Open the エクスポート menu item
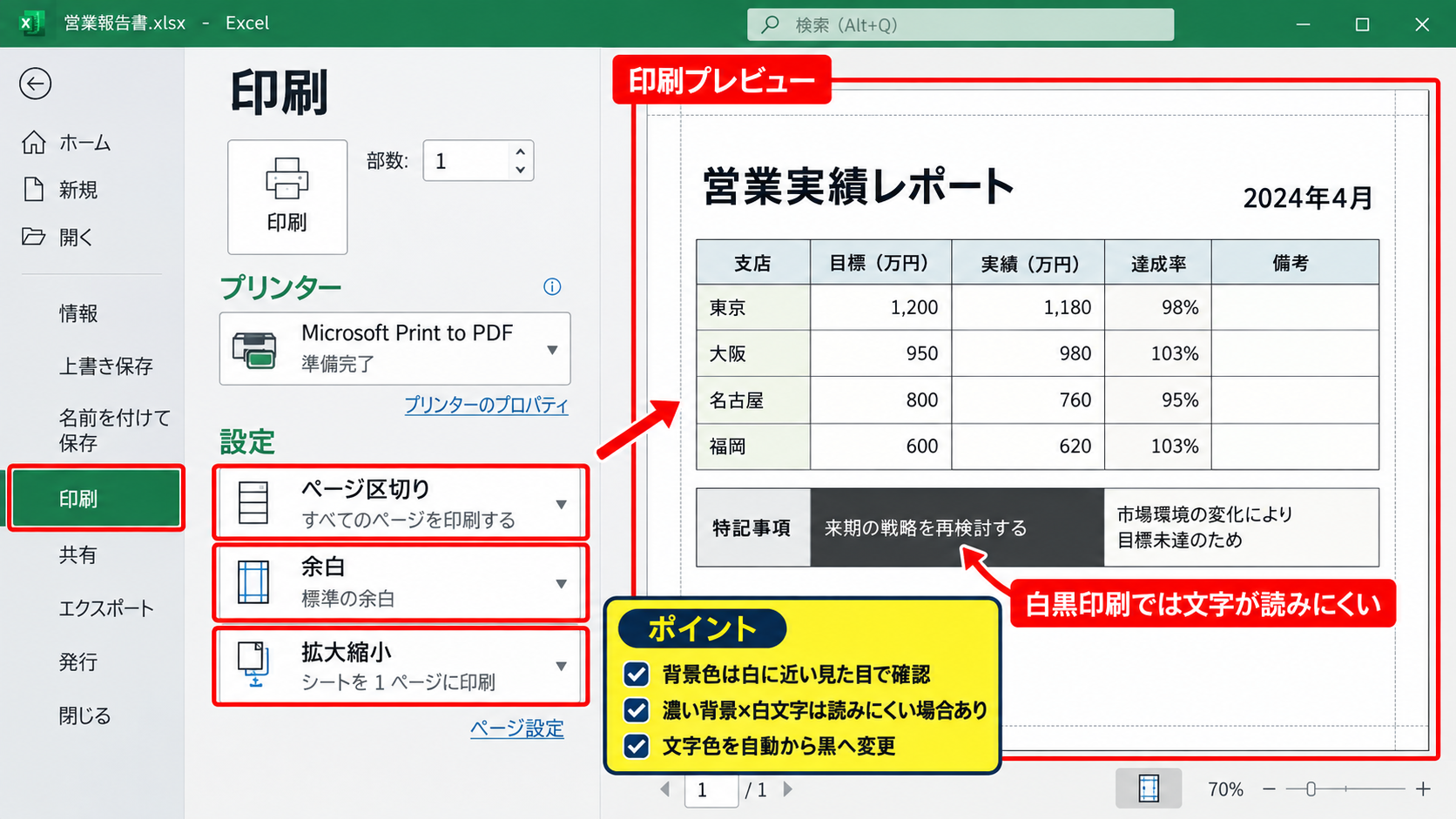 tap(106, 608)
